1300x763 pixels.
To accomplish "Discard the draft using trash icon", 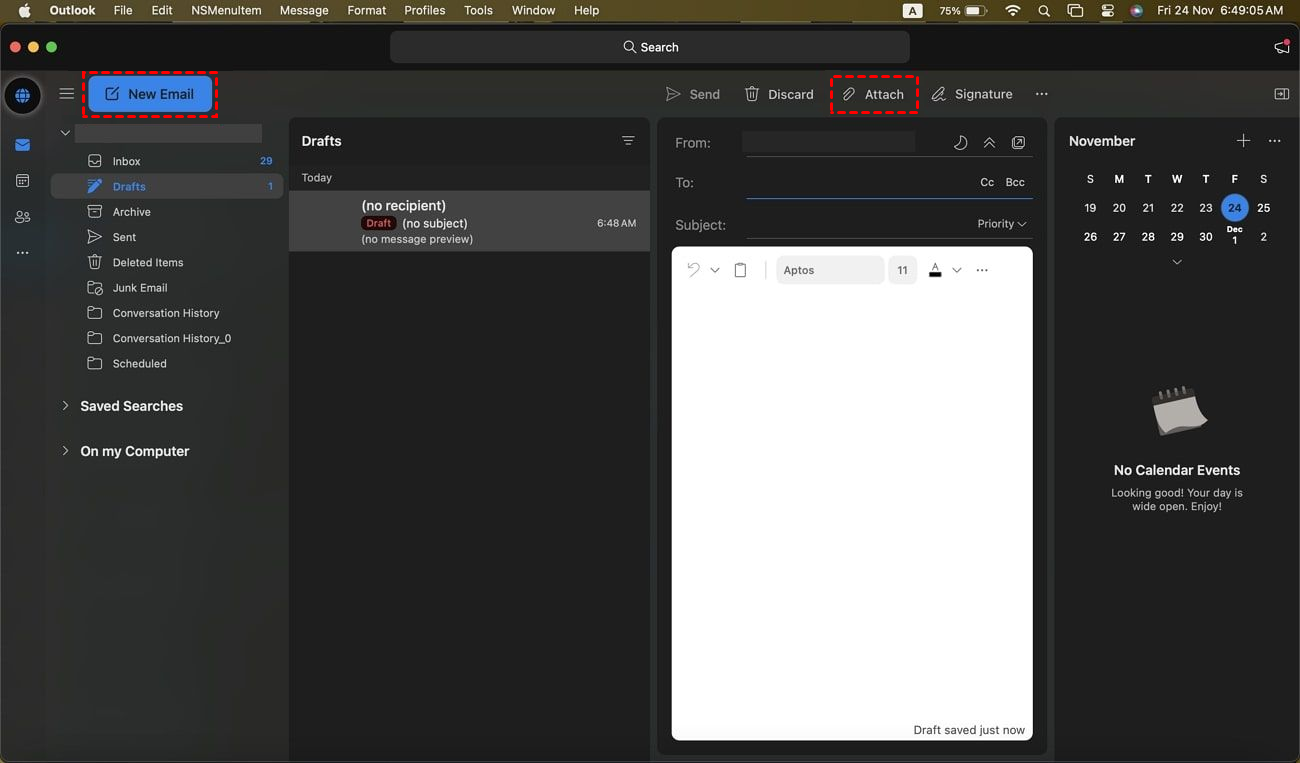I will (752, 94).
